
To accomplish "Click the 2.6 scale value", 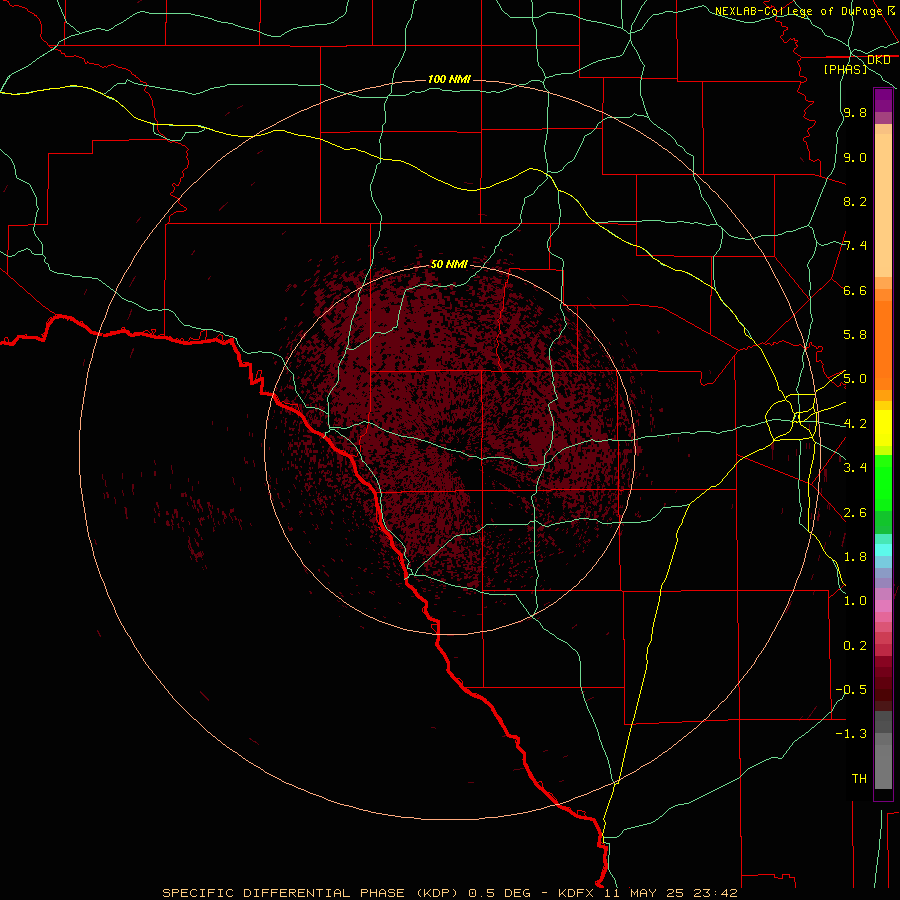I will [x=855, y=513].
